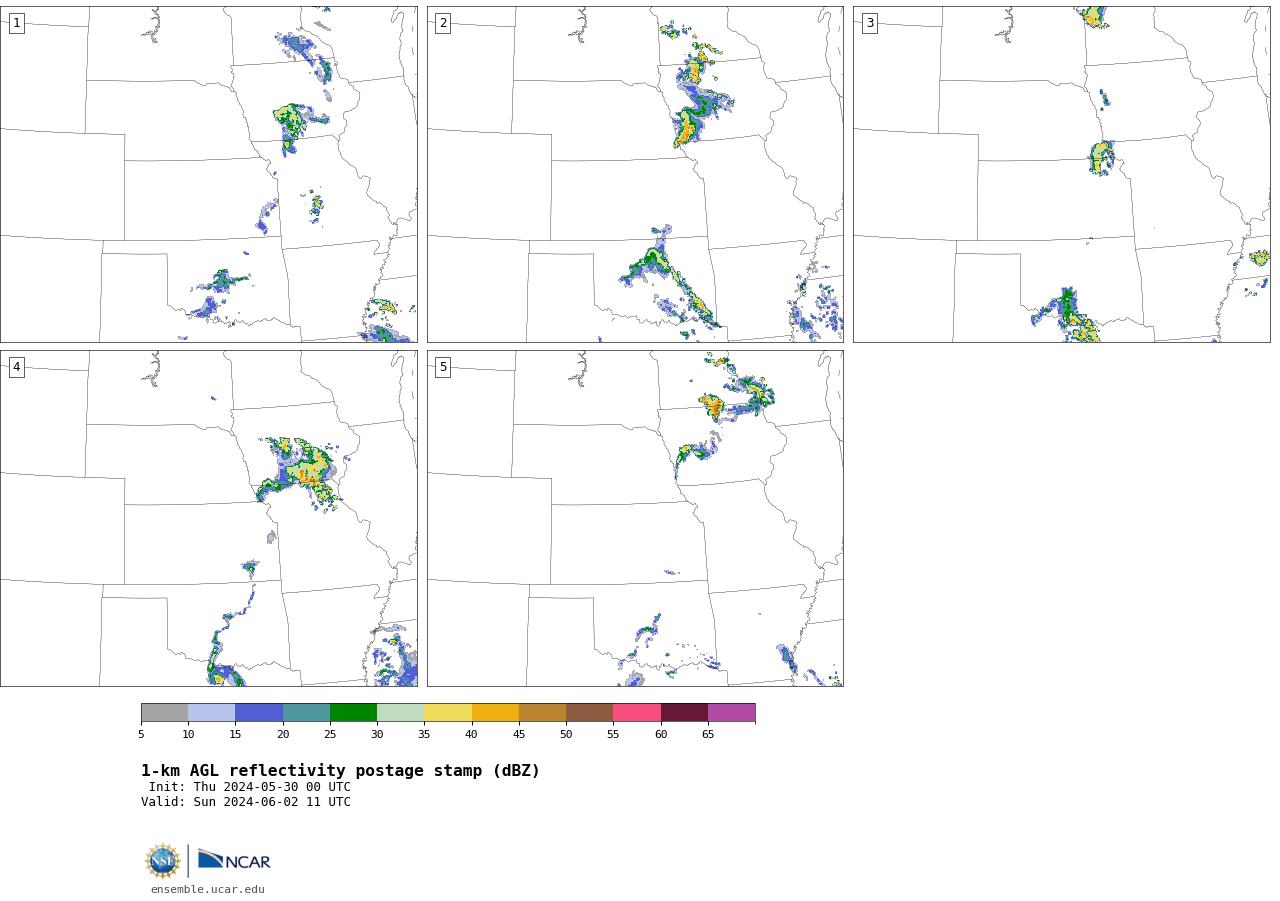This screenshot has width=1280, height=901.
Task: Click the dark green 25-30 dBZ swatch
Action: tap(353, 713)
